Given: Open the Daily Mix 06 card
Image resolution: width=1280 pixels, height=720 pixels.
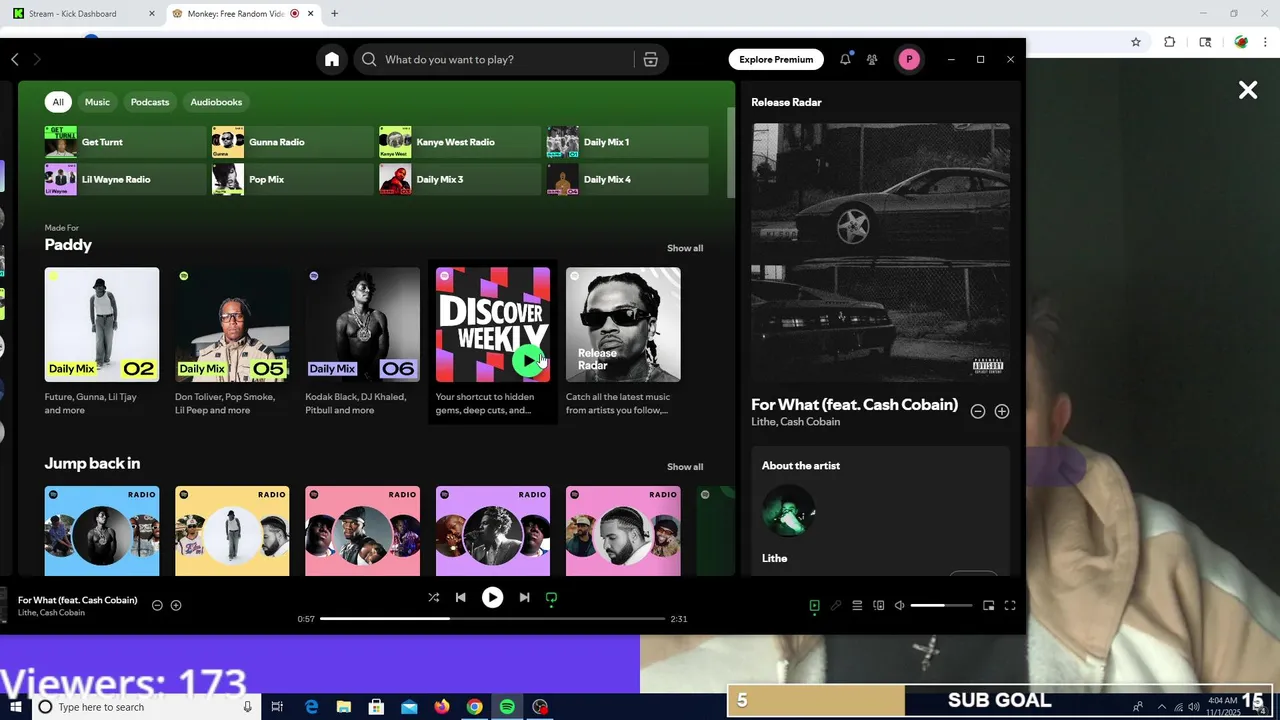Looking at the screenshot, I should pos(362,342).
